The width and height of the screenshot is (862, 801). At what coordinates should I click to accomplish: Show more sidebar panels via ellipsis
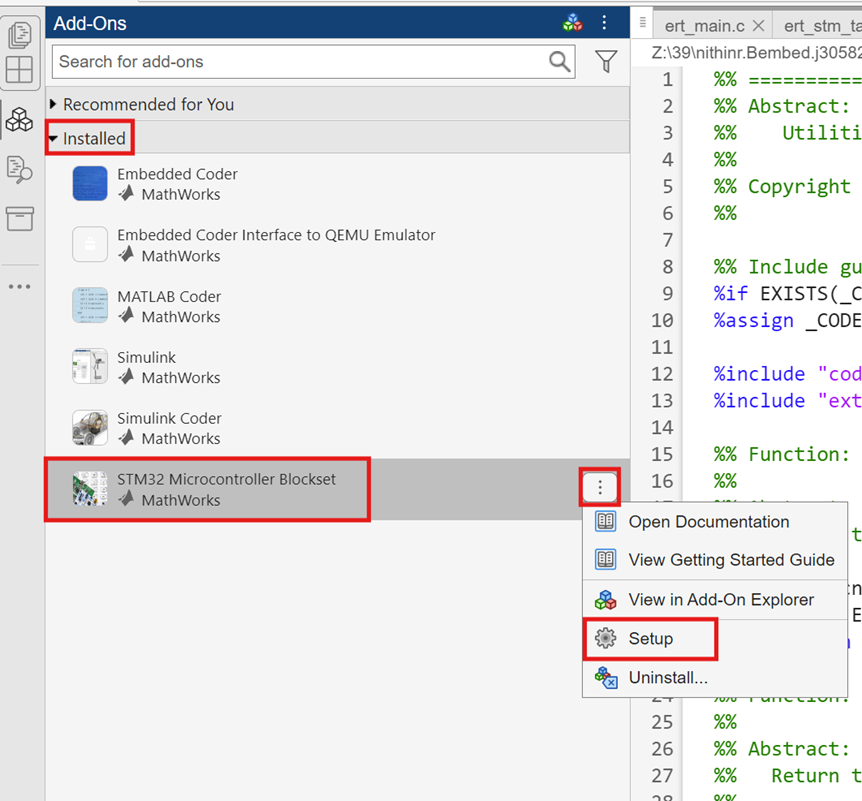click(19, 287)
